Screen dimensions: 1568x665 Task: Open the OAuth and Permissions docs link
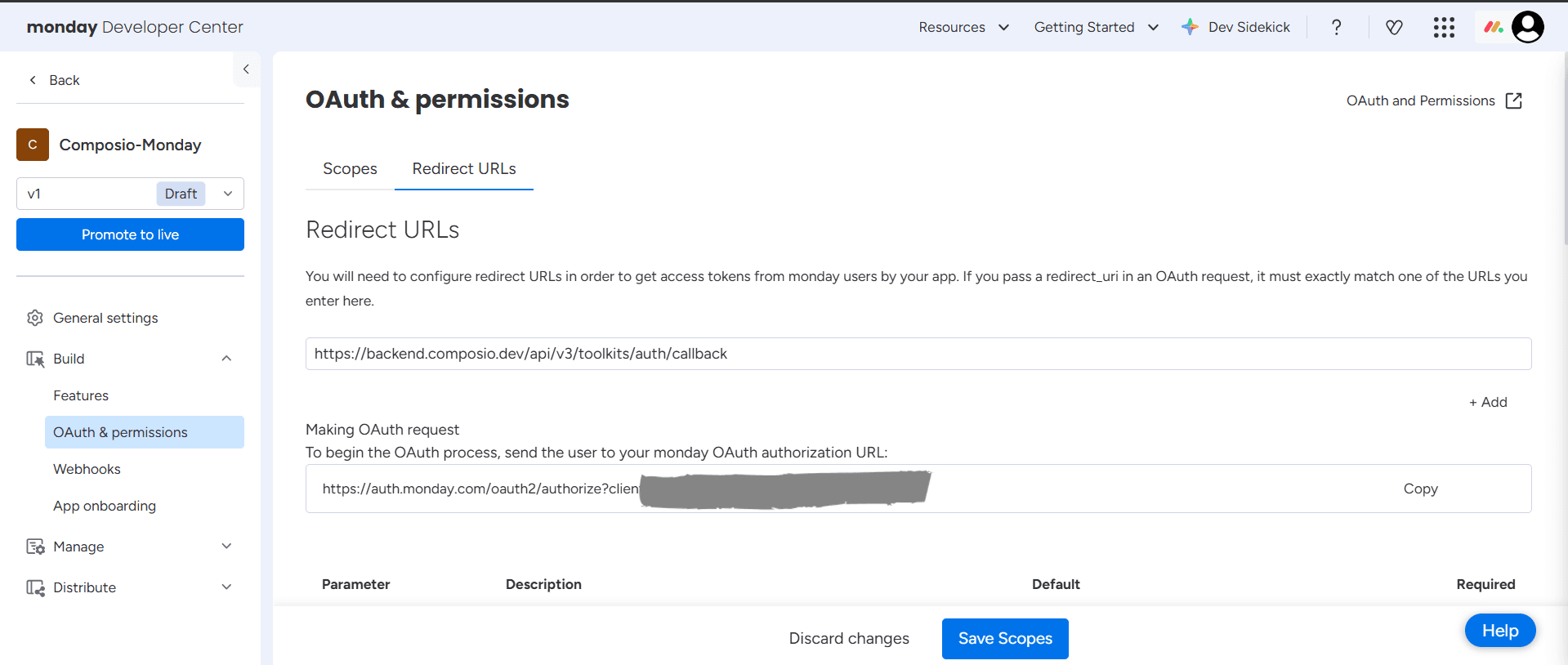pyautogui.click(x=1421, y=100)
